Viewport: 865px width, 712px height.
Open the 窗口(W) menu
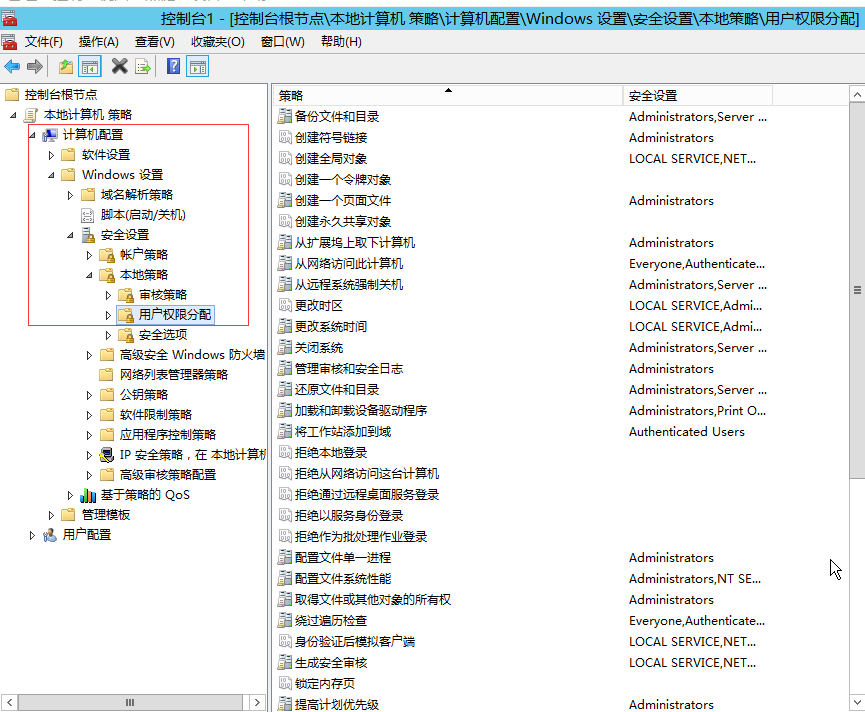[283, 42]
